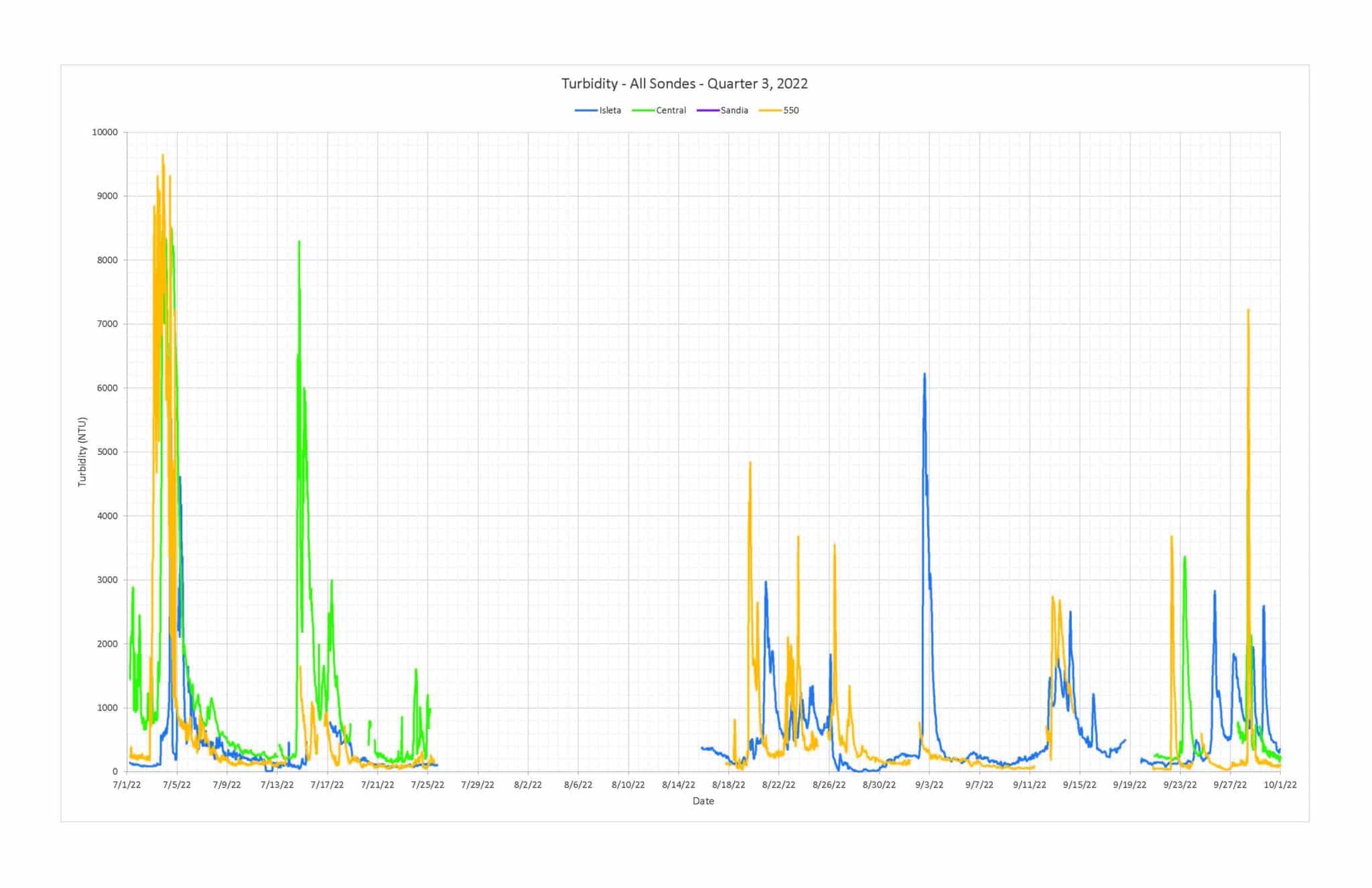Select the 8/10/22 date tick label
The height and width of the screenshot is (888, 1372).
point(628,785)
